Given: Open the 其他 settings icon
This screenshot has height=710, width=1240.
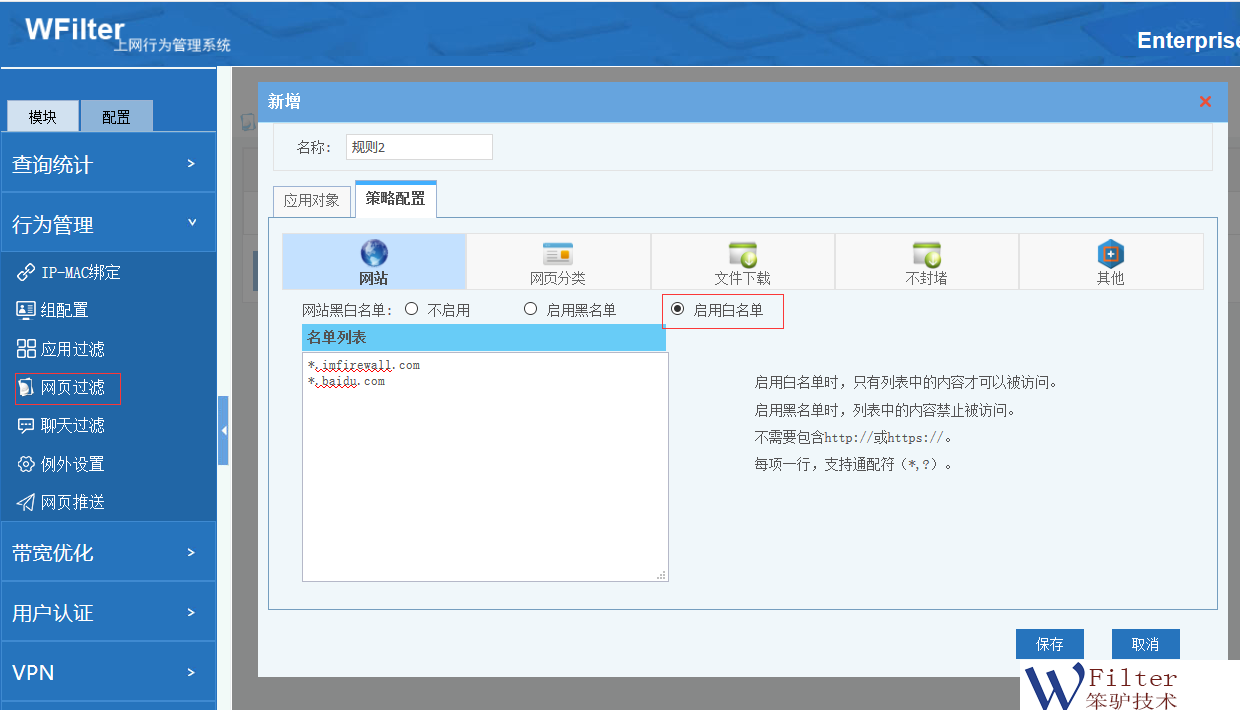Looking at the screenshot, I should tap(1110, 254).
